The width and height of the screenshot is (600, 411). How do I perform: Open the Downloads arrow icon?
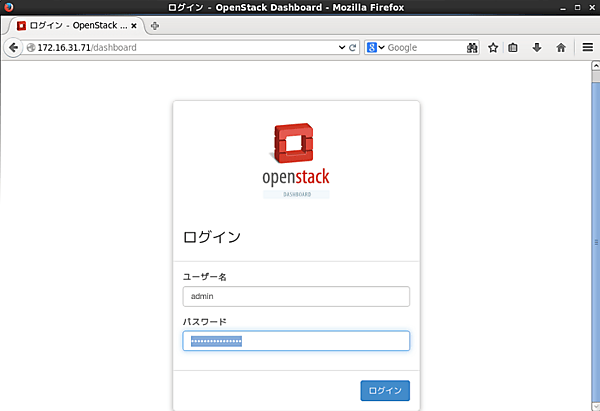point(537,48)
